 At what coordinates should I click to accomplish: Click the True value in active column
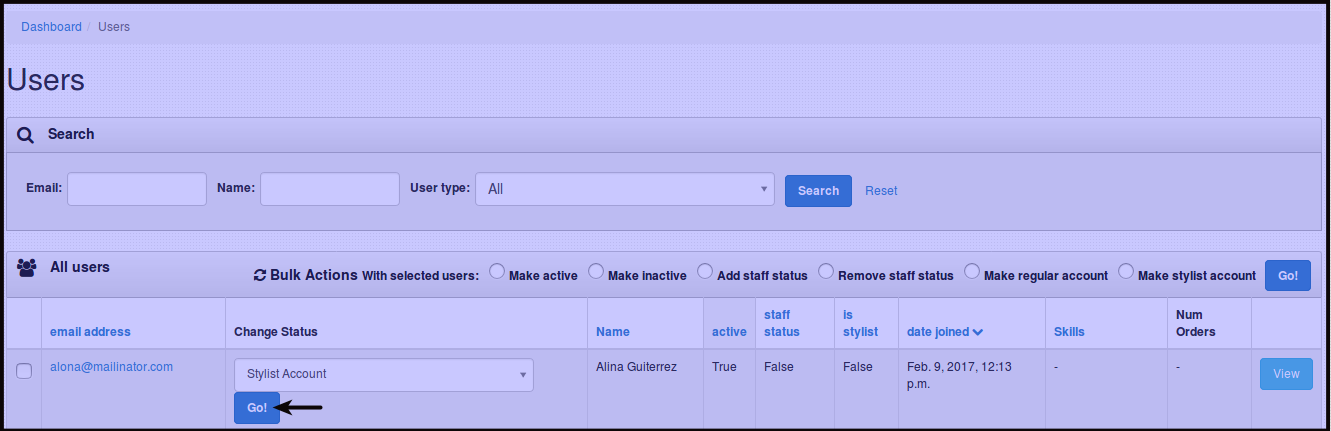724,367
